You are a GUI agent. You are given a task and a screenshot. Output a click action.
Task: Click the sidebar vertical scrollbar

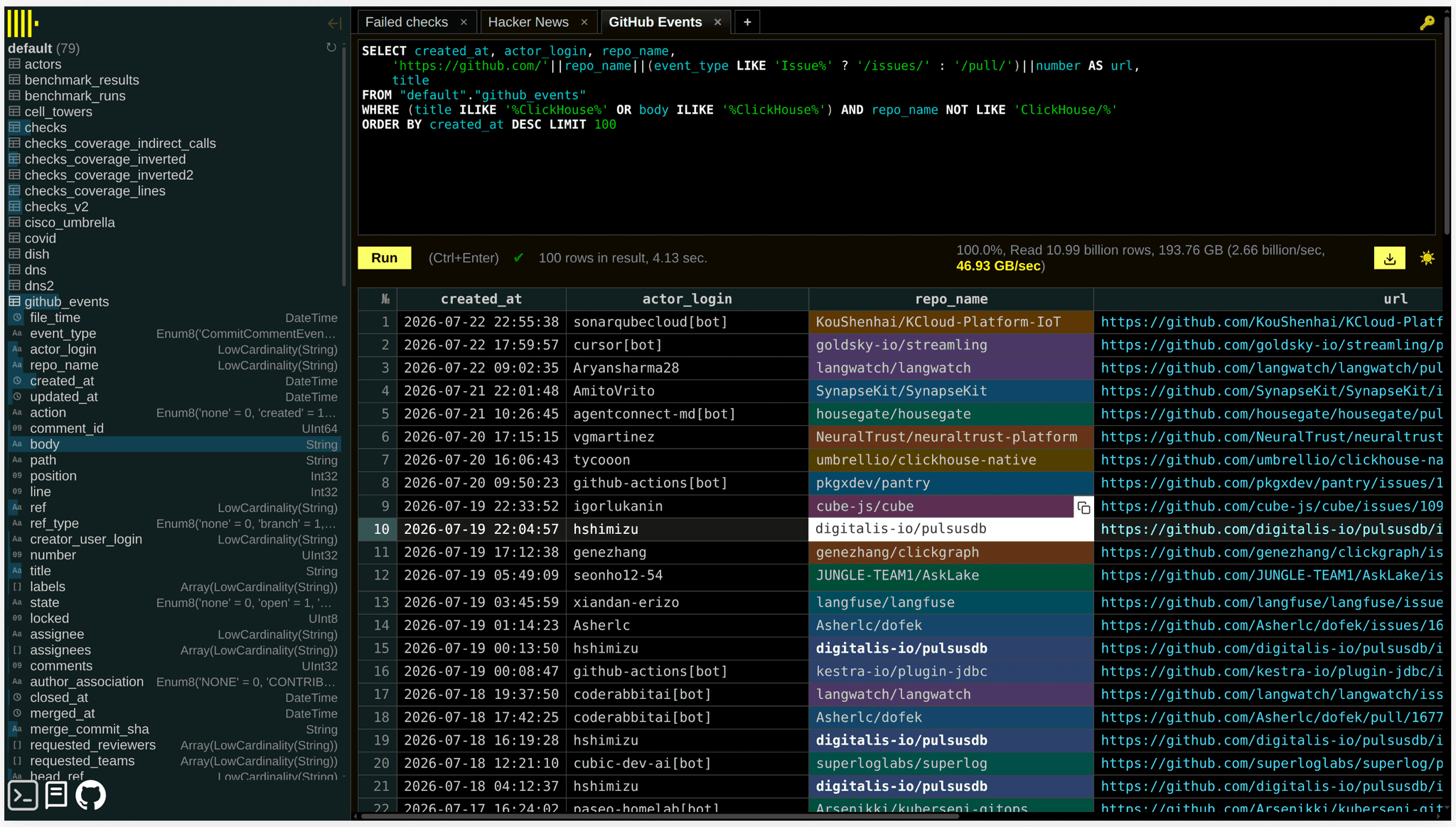coord(344,167)
